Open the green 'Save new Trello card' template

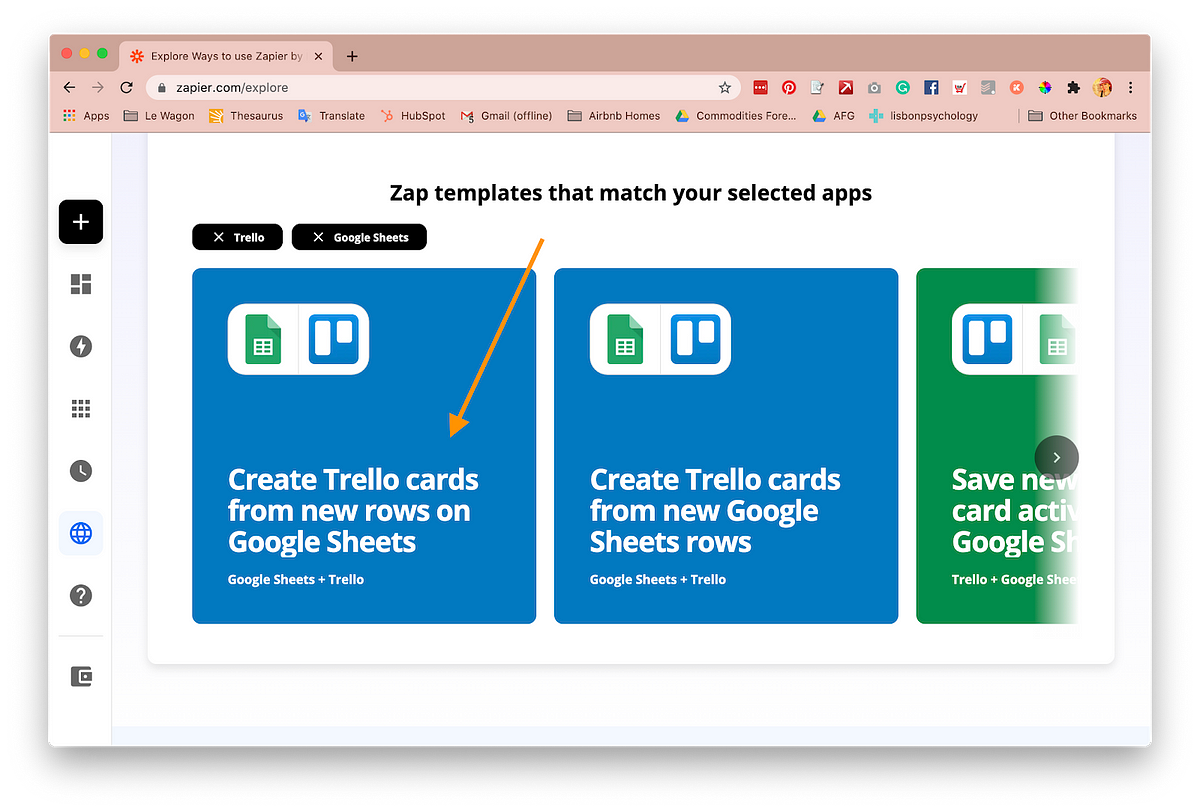pyautogui.click(x=996, y=446)
